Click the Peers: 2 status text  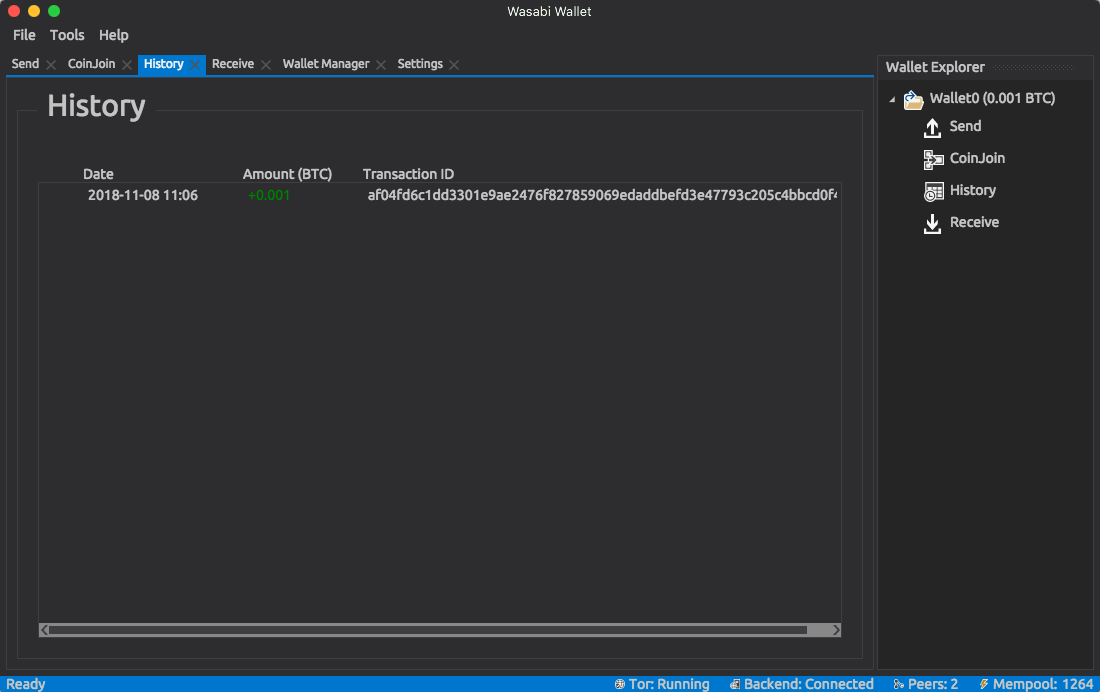click(x=932, y=684)
